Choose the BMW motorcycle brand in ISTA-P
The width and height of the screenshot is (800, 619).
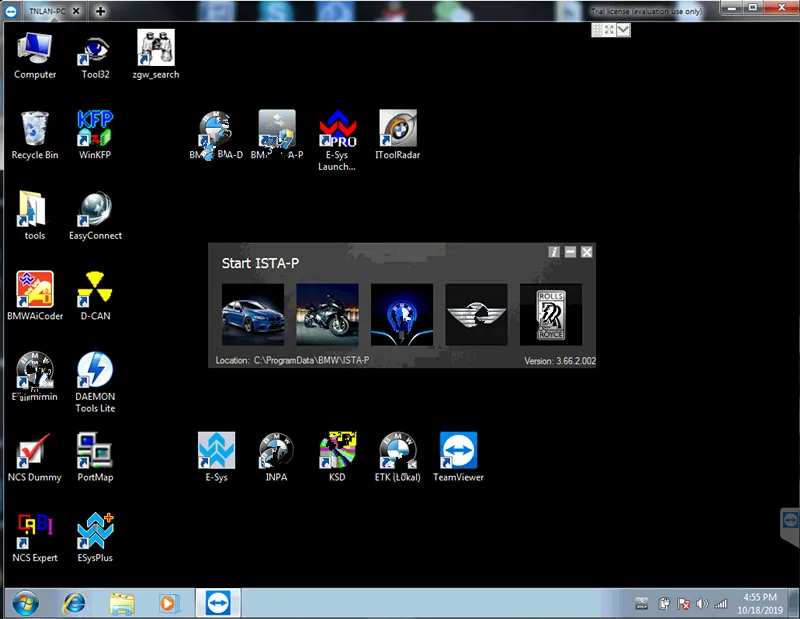[328, 315]
